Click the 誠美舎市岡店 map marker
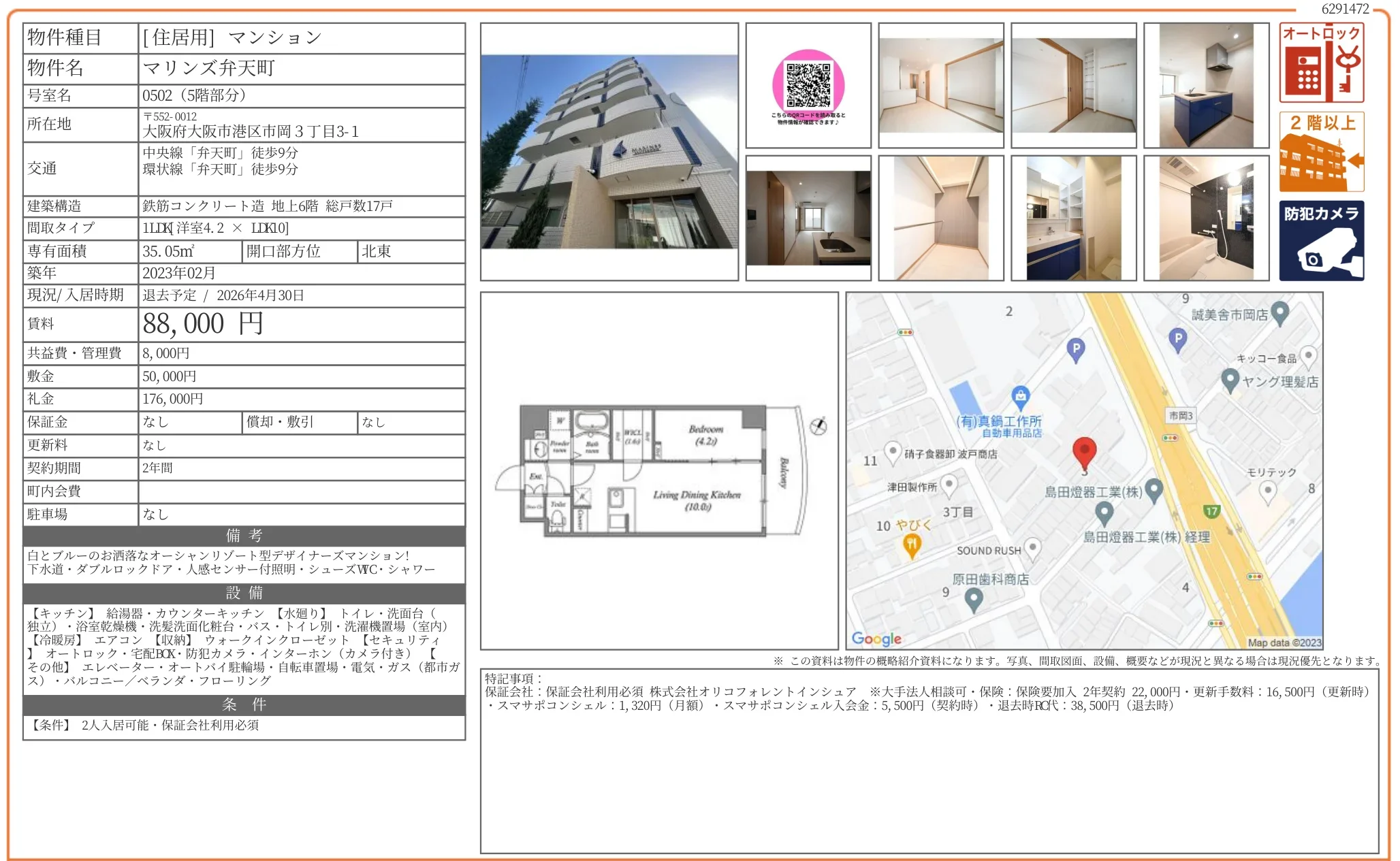 click(1279, 312)
